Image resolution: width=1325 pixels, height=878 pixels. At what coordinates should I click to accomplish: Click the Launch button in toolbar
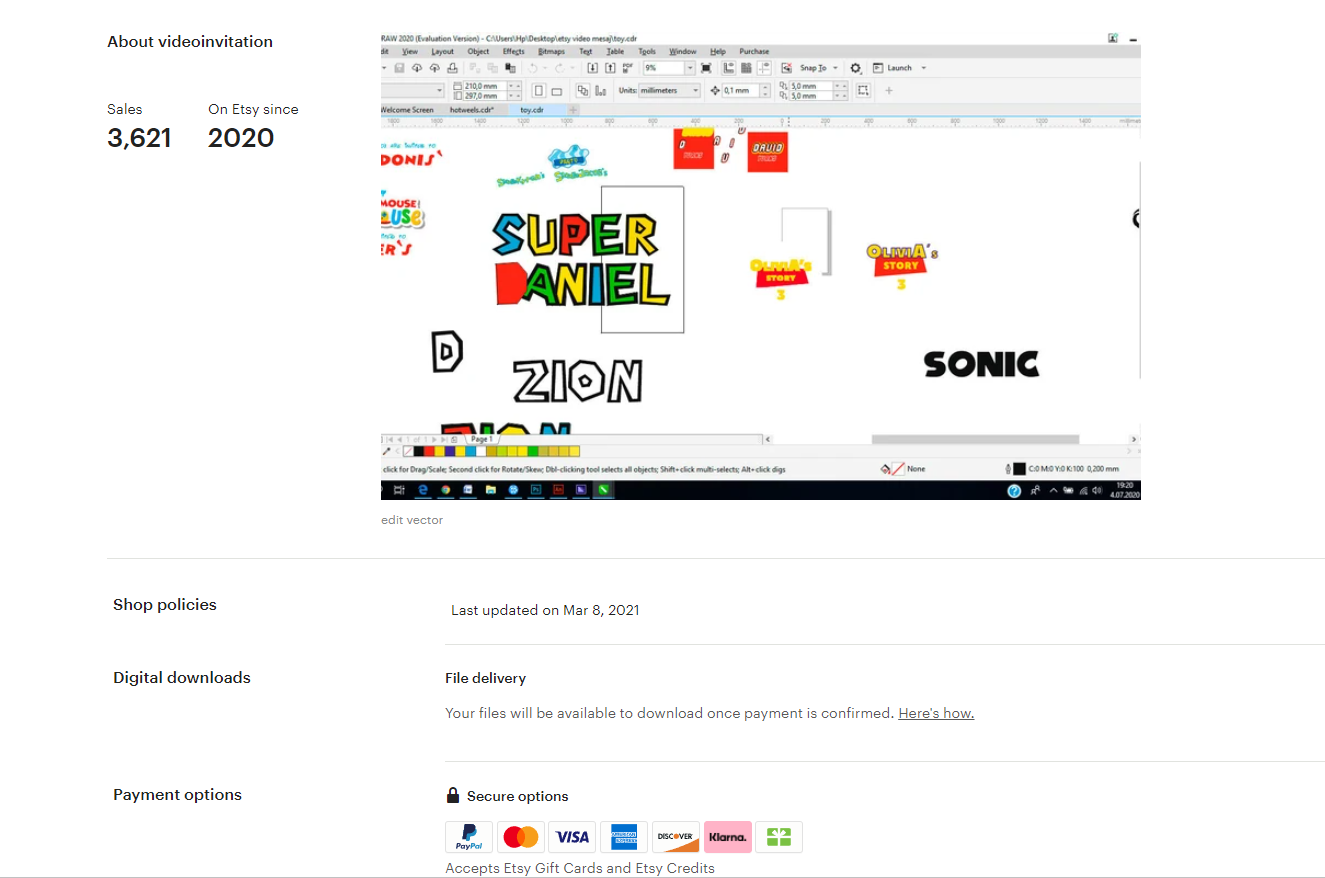point(898,68)
